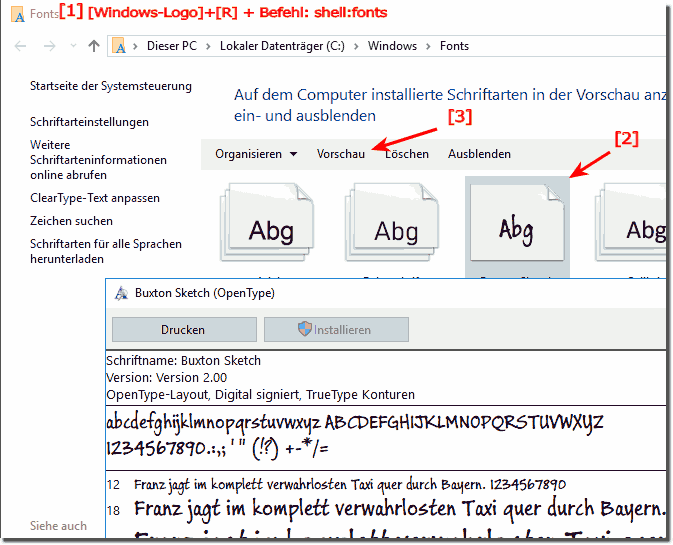Click the alphabet sample line
Screen dimensions: 673x545
click(x=355, y=423)
